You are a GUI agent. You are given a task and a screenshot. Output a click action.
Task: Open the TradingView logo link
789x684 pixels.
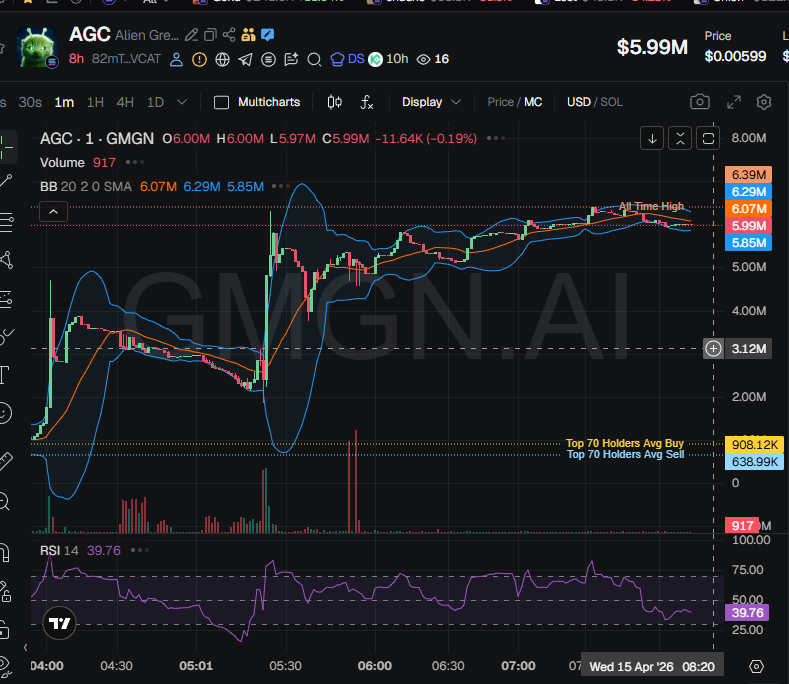(x=59, y=623)
